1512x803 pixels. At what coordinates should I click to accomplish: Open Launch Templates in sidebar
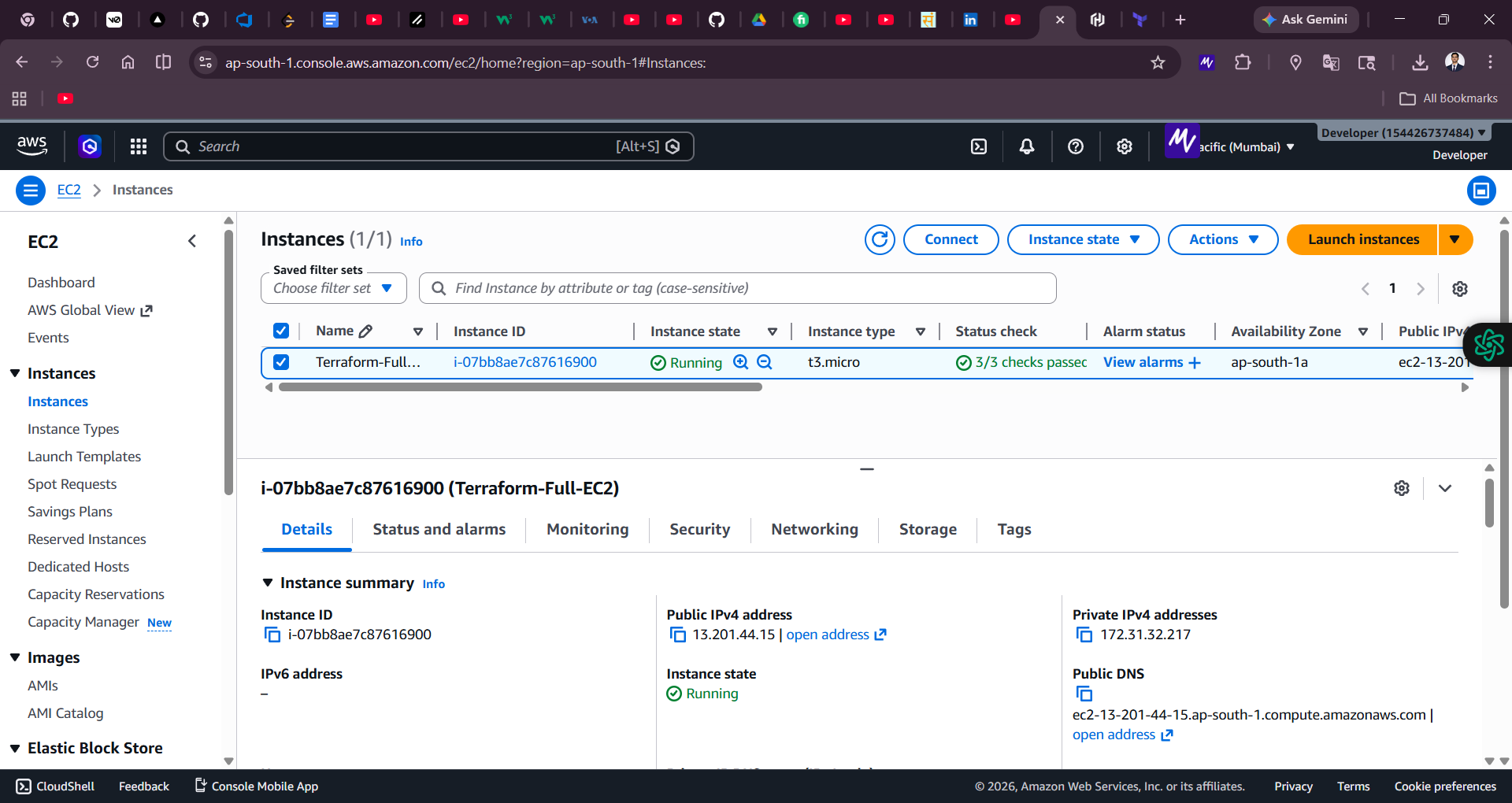tap(84, 457)
